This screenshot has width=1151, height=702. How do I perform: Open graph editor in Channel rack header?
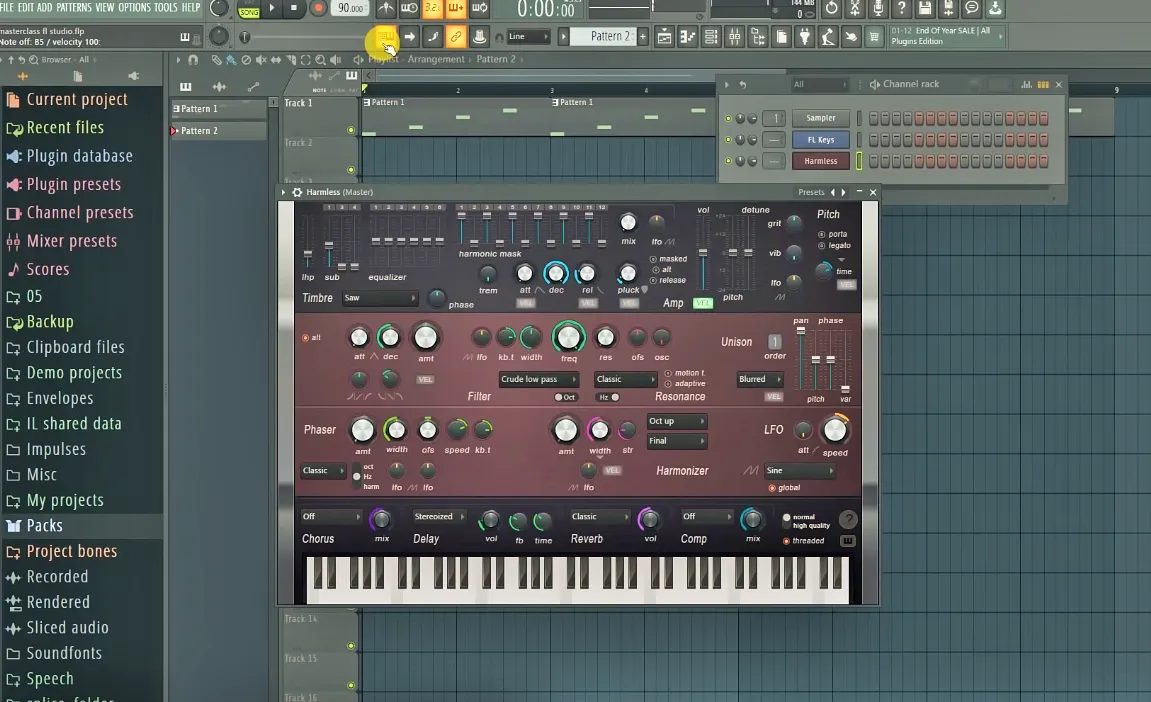pos(1026,84)
